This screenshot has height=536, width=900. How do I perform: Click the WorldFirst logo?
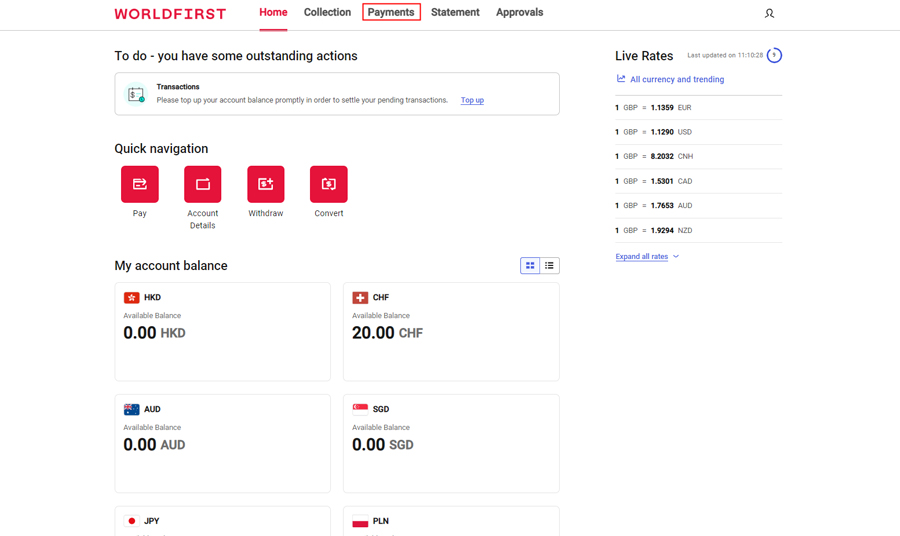(x=170, y=14)
